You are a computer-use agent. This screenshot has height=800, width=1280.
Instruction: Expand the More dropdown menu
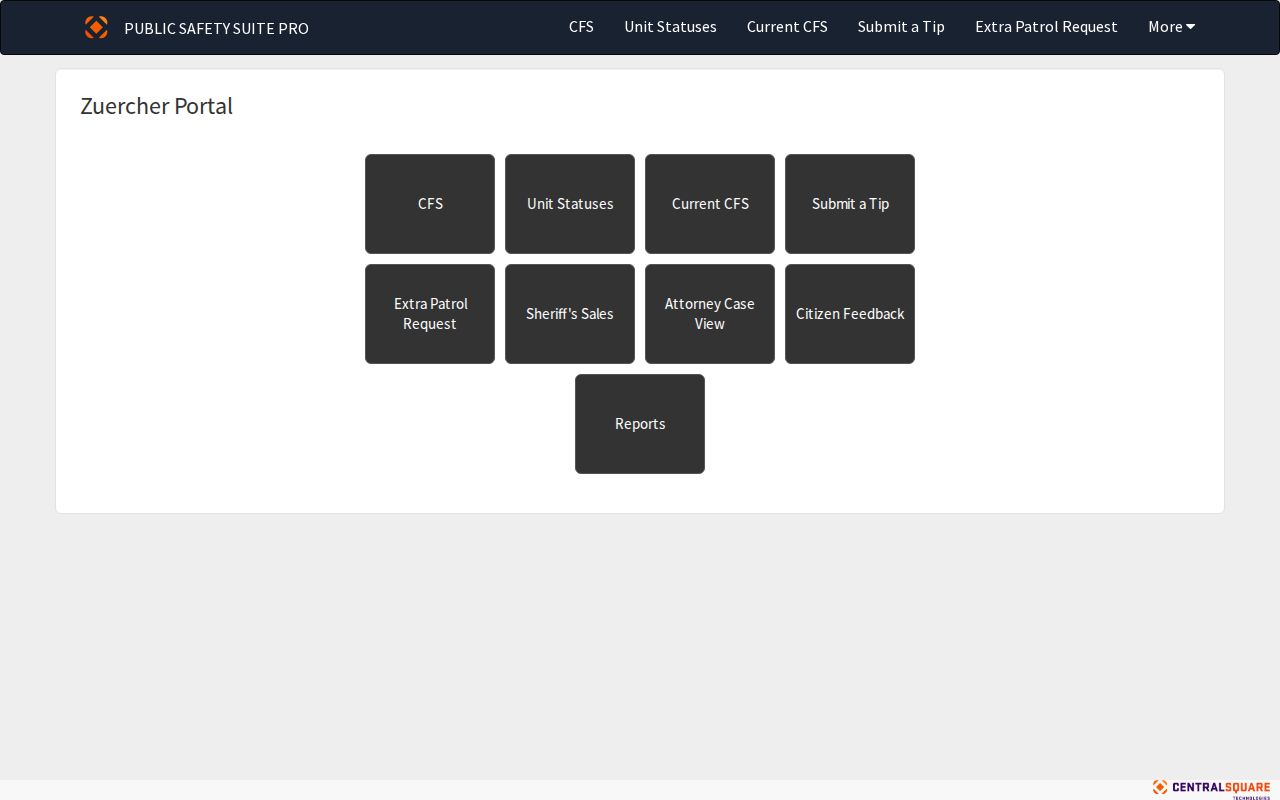(1172, 27)
